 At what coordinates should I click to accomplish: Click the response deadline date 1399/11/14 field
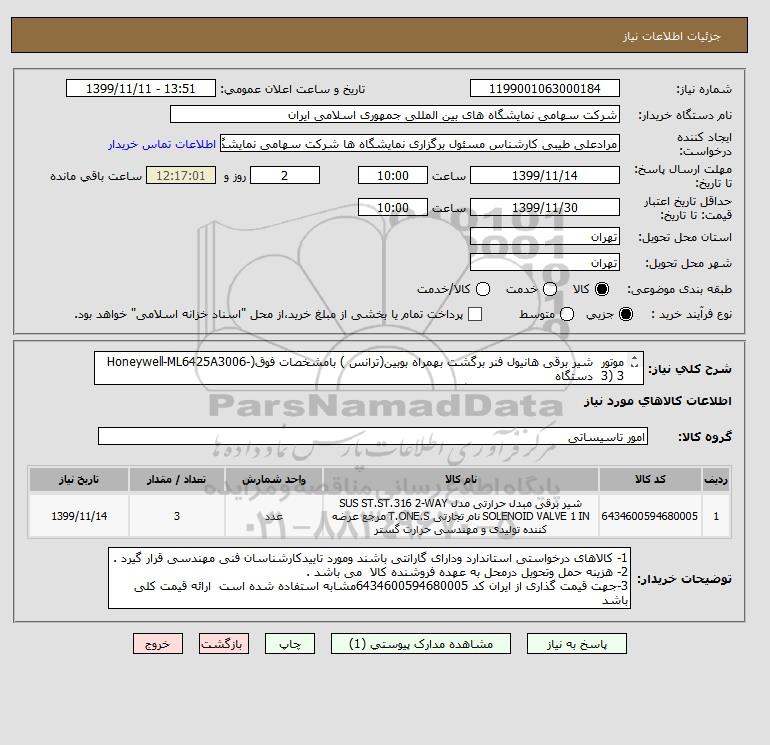545,175
